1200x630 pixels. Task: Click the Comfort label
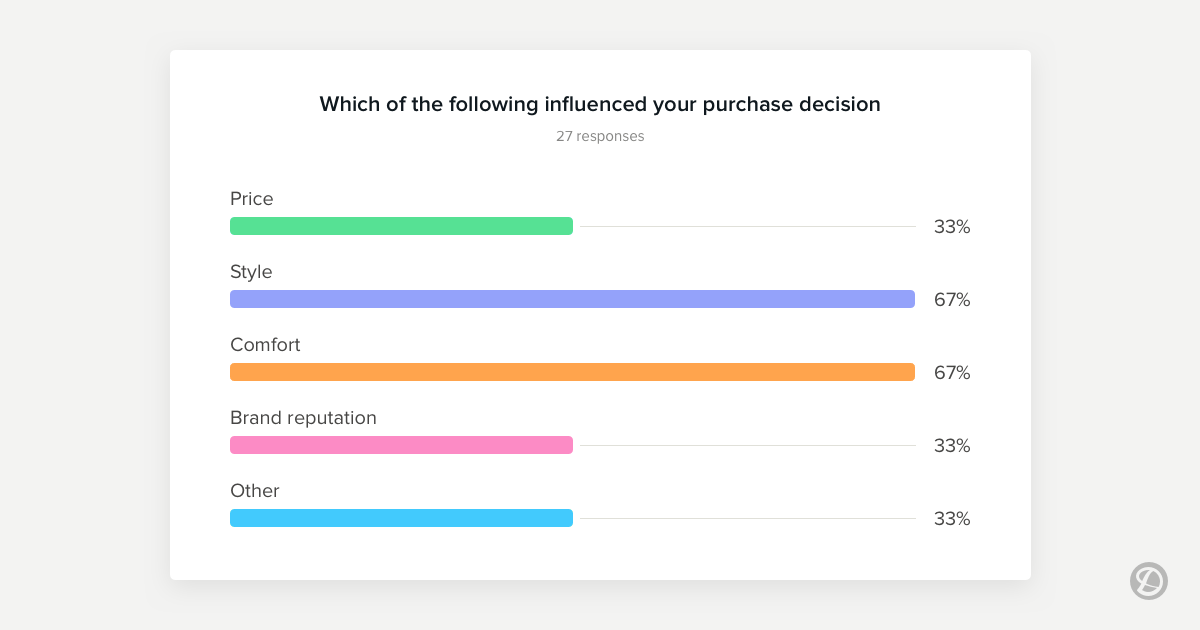pos(265,345)
